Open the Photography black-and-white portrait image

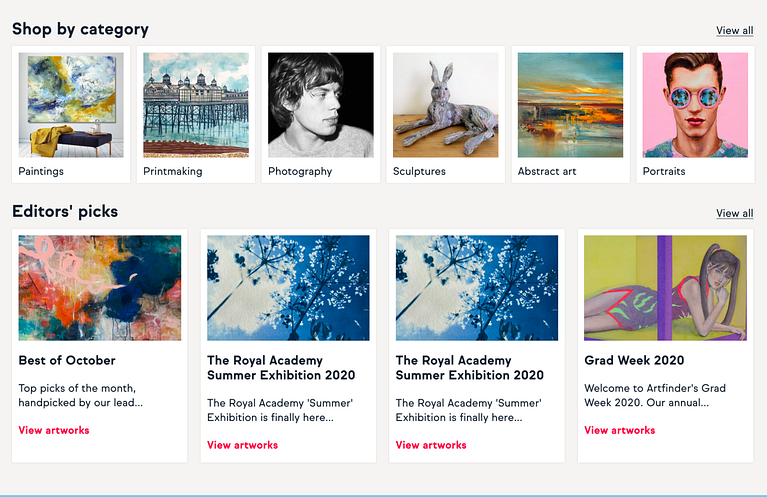click(x=320, y=105)
